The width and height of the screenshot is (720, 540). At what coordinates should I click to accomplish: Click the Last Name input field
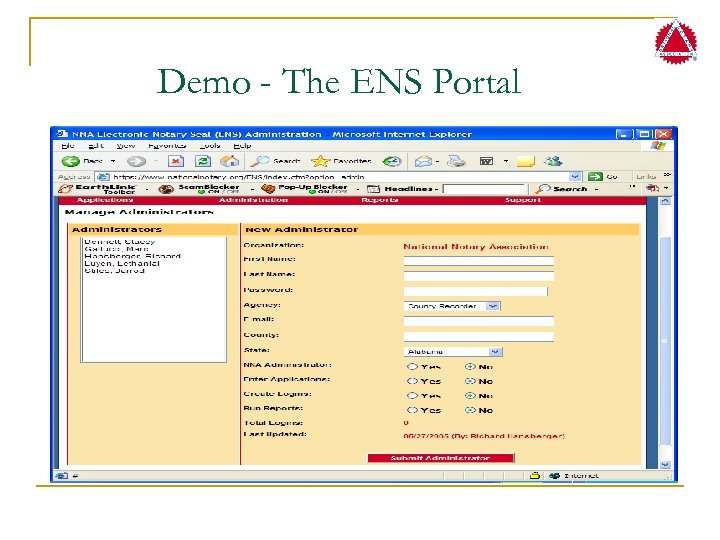click(x=478, y=276)
